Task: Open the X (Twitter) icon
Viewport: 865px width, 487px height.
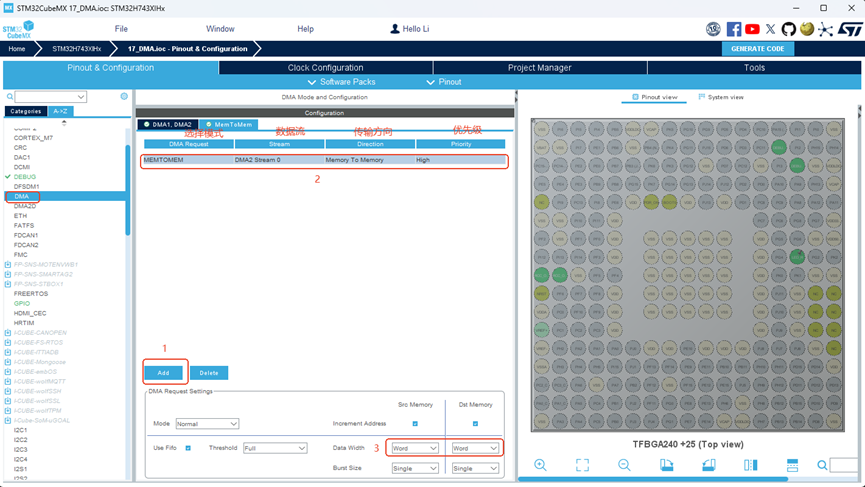Action: click(x=771, y=29)
